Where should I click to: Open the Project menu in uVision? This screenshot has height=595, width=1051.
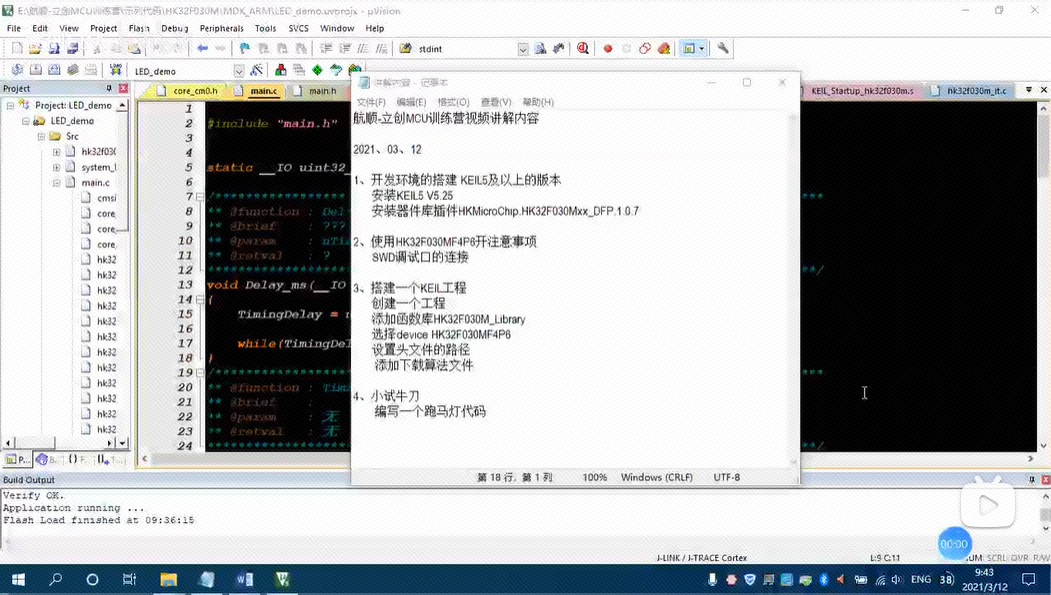pyautogui.click(x=103, y=28)
